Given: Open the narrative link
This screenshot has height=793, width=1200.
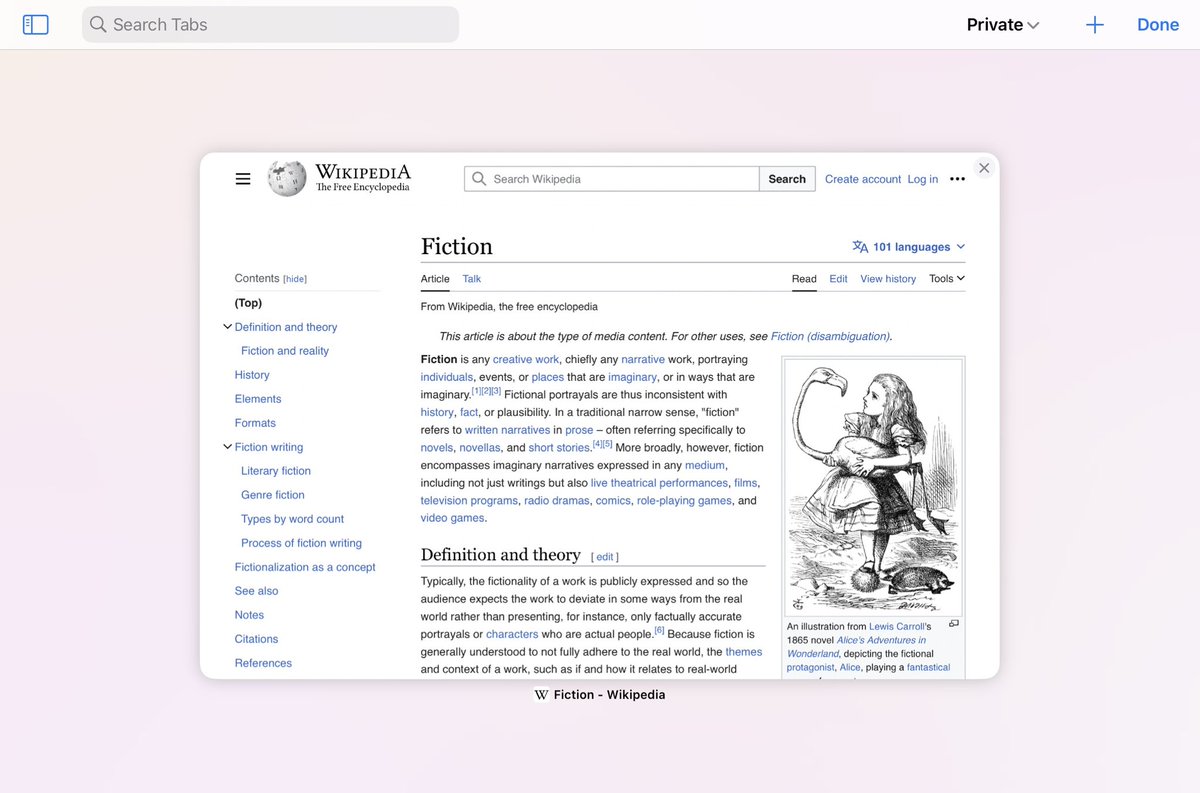Looking at the screenshot, I should [x=643, y=359].
